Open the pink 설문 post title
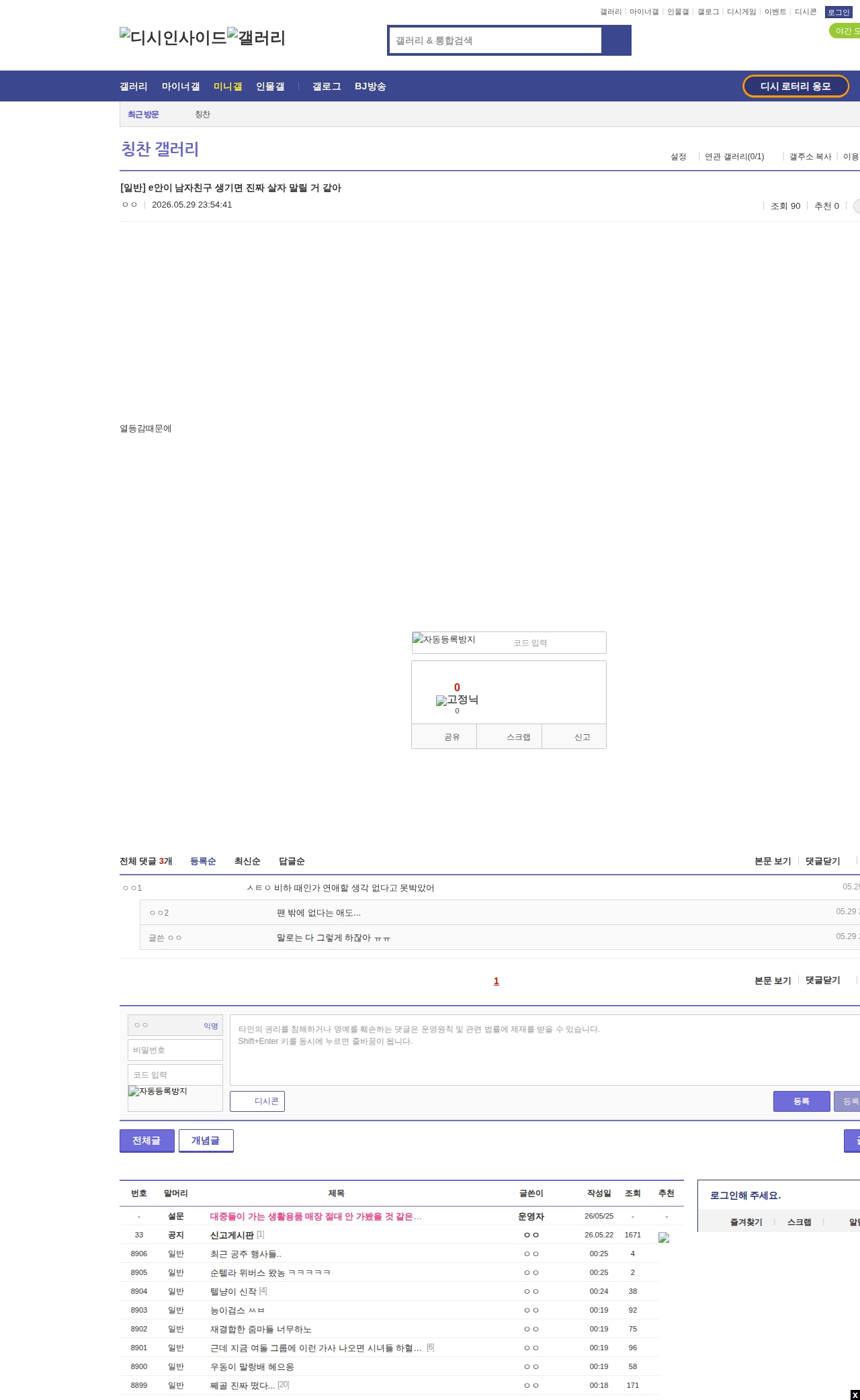860x1400 pixels. (x=316, y=1217)
